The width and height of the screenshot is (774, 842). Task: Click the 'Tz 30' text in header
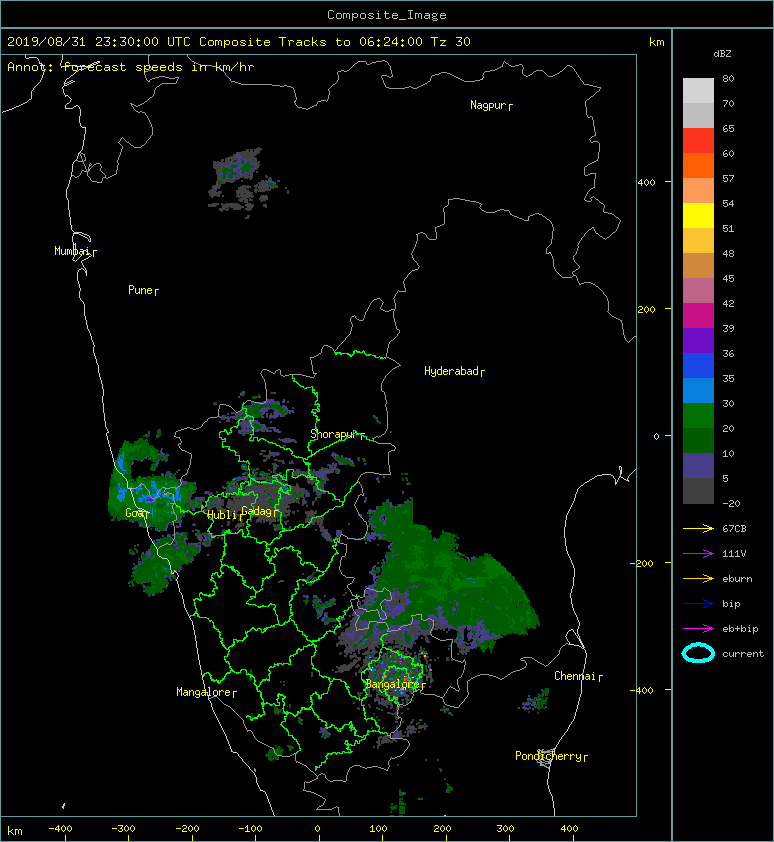point(451,42)
